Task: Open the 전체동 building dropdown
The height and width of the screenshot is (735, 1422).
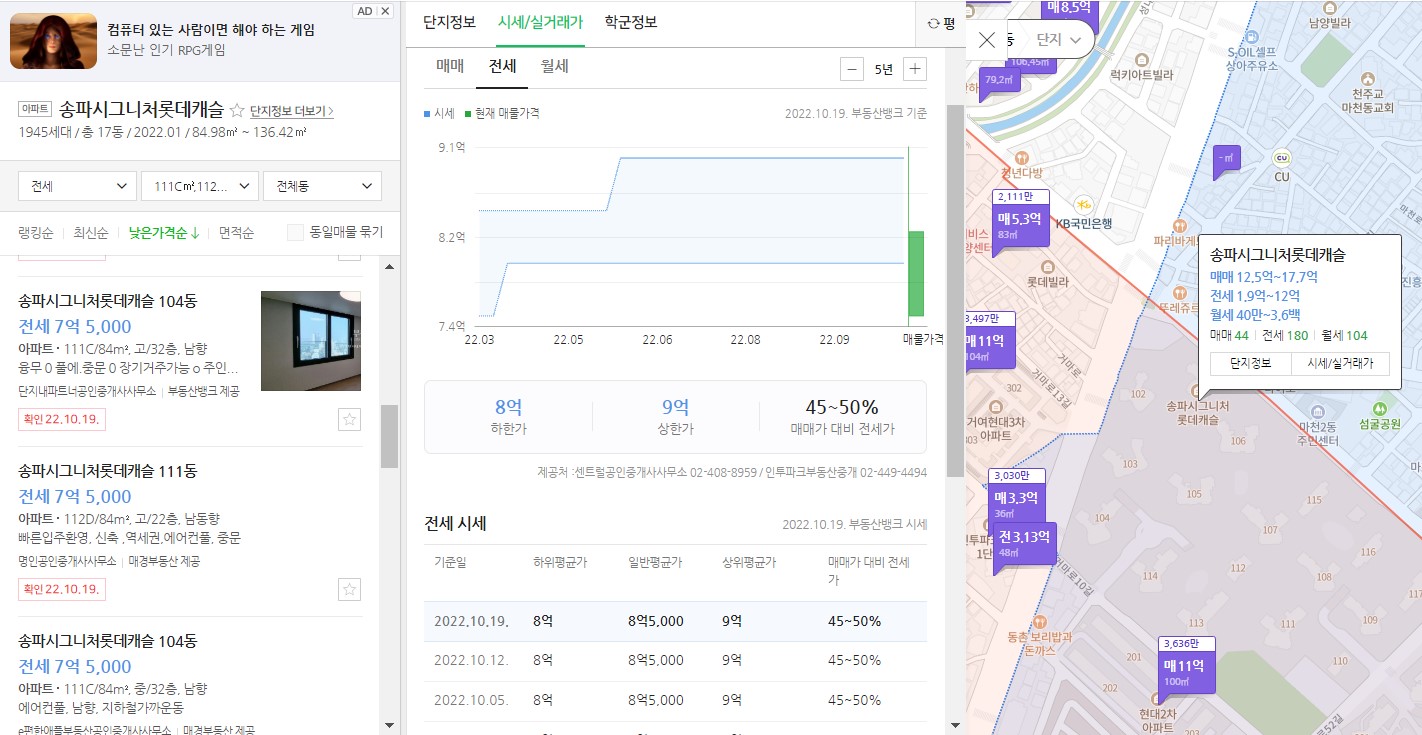Action: tap(322, 186)
